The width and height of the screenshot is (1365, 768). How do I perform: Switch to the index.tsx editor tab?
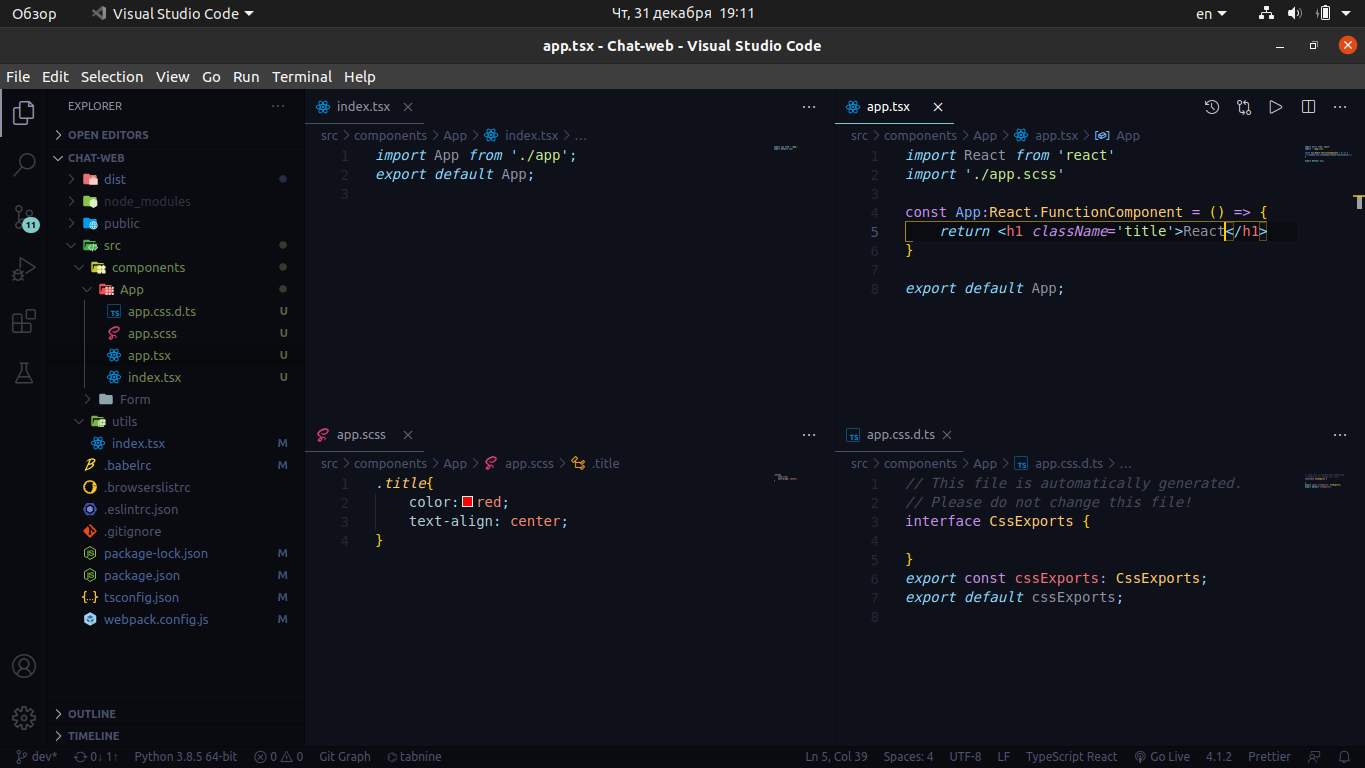[x=363, y=107]
